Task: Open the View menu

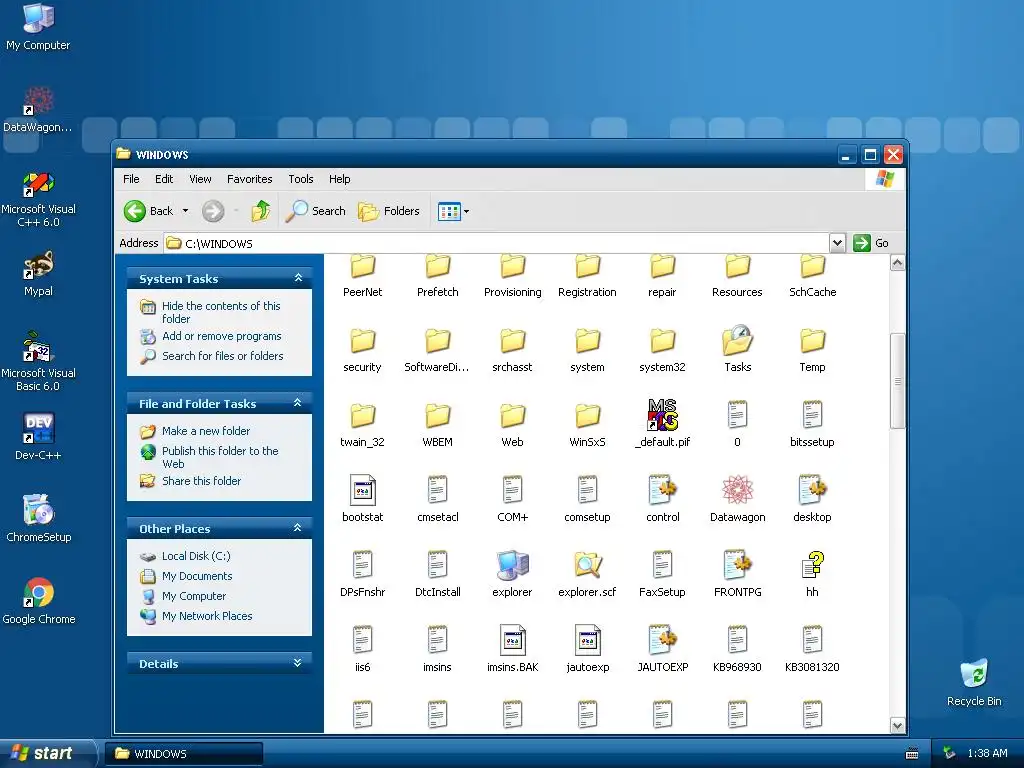Action: coord(200,179)
